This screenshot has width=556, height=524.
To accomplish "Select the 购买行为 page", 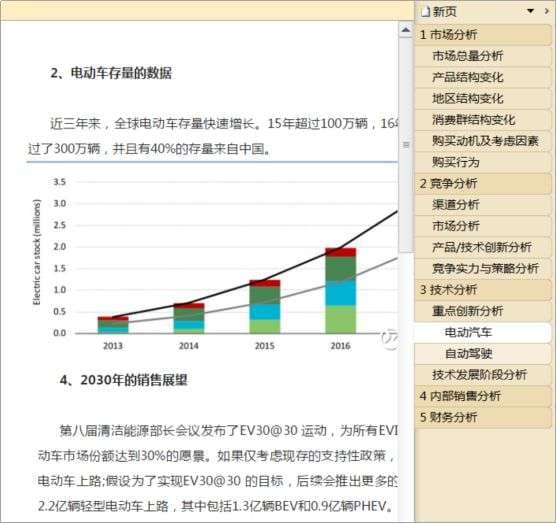I will pyautogui.click(x=483, y=162).
